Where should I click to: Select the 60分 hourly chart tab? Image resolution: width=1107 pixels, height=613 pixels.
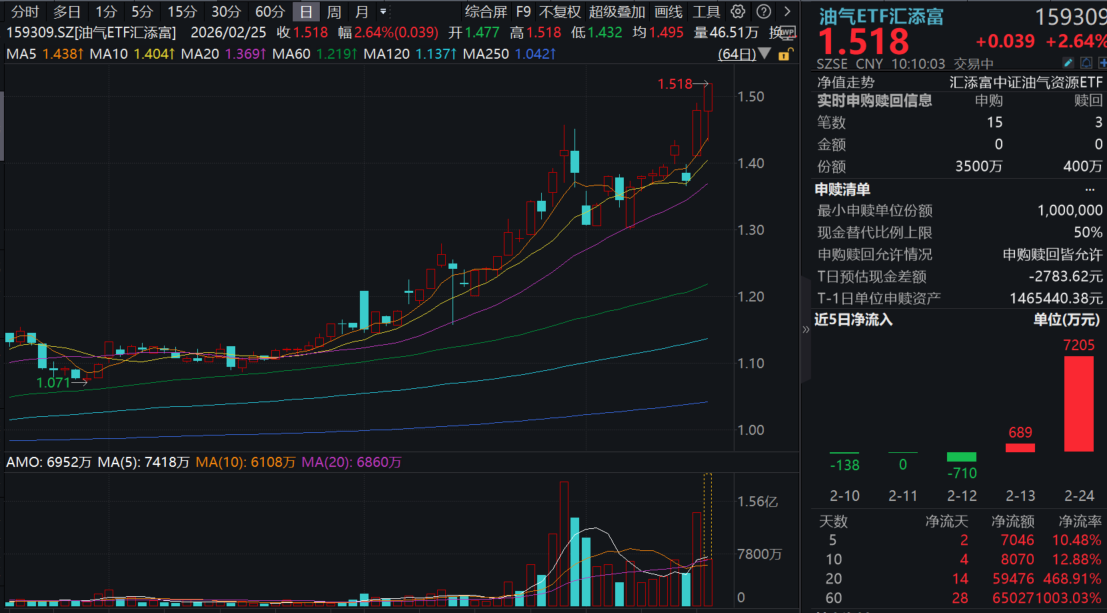pyautogui.click(x=270, y=11)
